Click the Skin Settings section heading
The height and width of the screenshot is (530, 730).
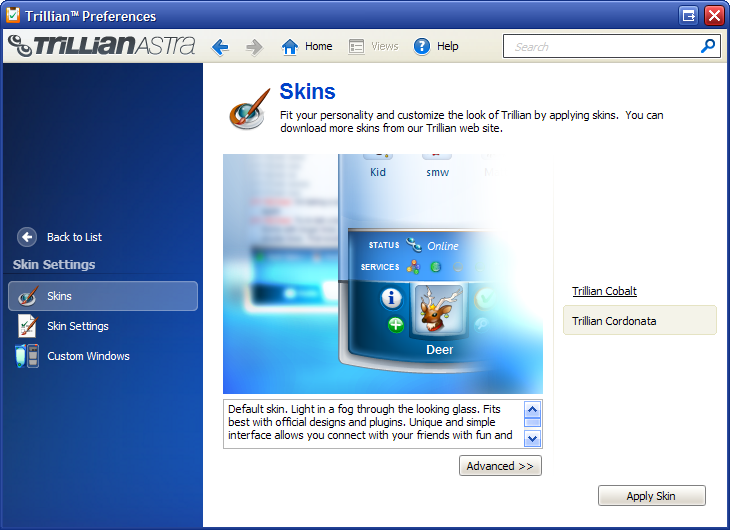click(x=54, y=265)
